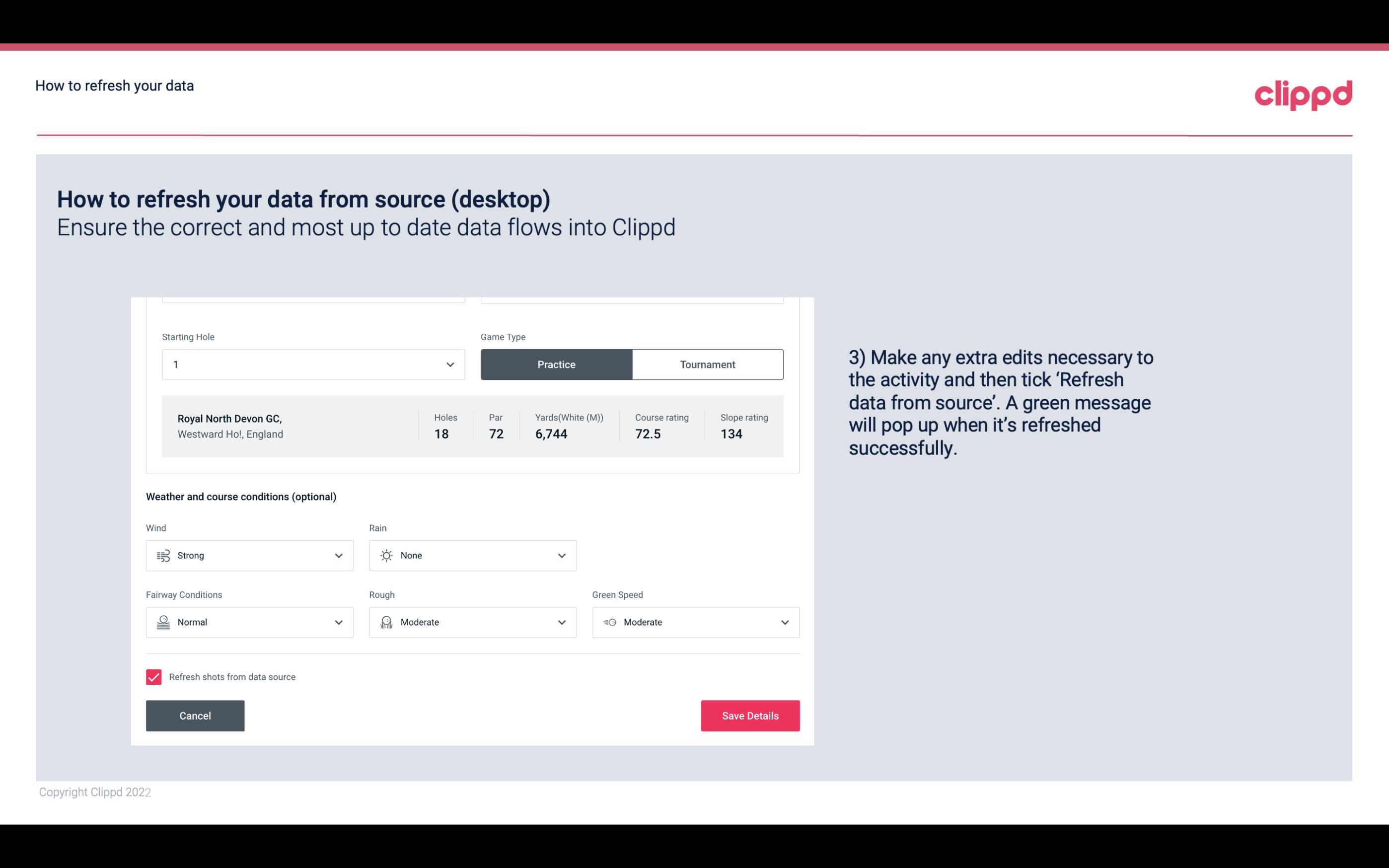This screenshot has width=1389, height=868.
Task: Click the Cancel button
Action: (195, 716)
